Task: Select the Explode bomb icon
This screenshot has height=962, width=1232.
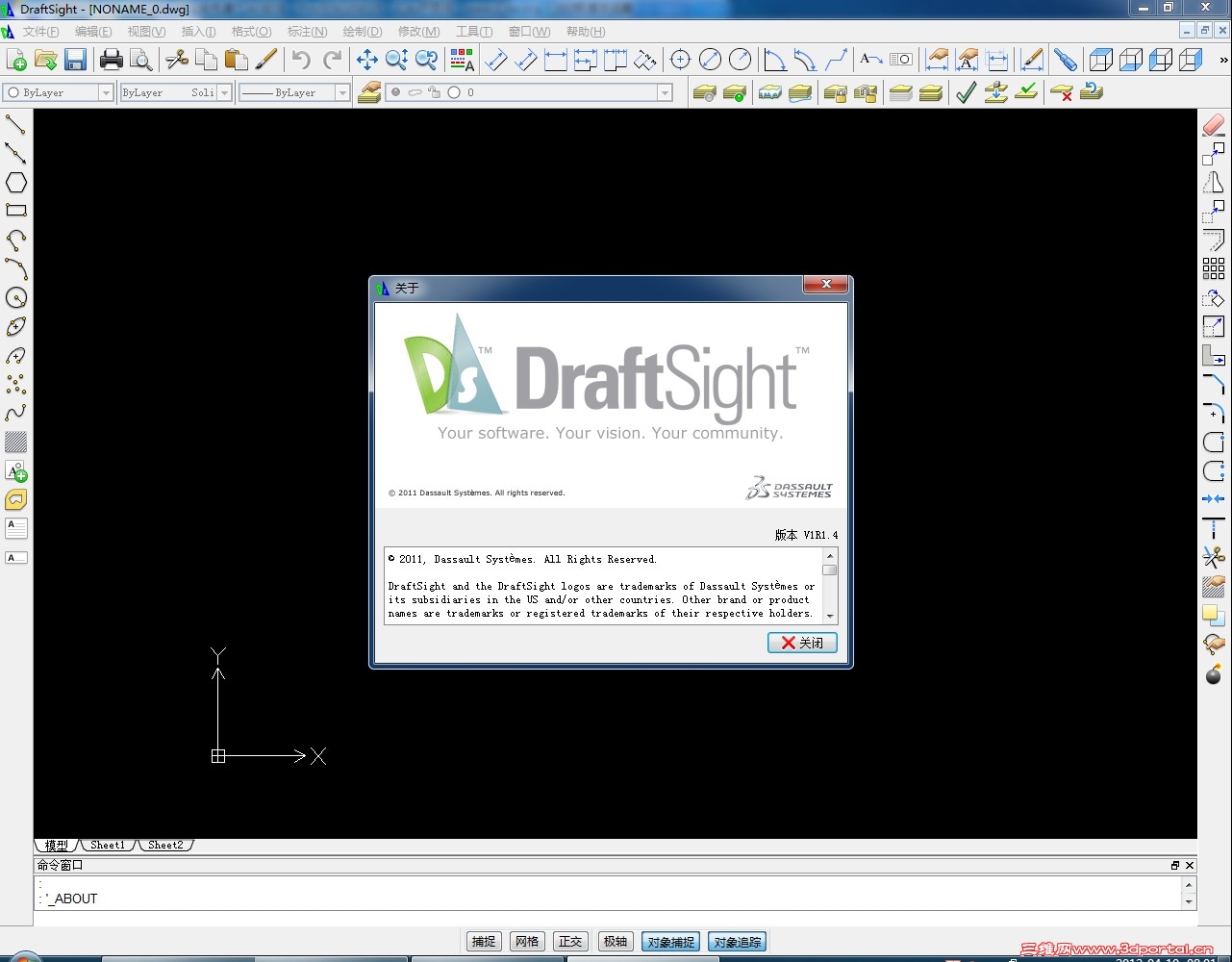Action: tap(1214, 673)
